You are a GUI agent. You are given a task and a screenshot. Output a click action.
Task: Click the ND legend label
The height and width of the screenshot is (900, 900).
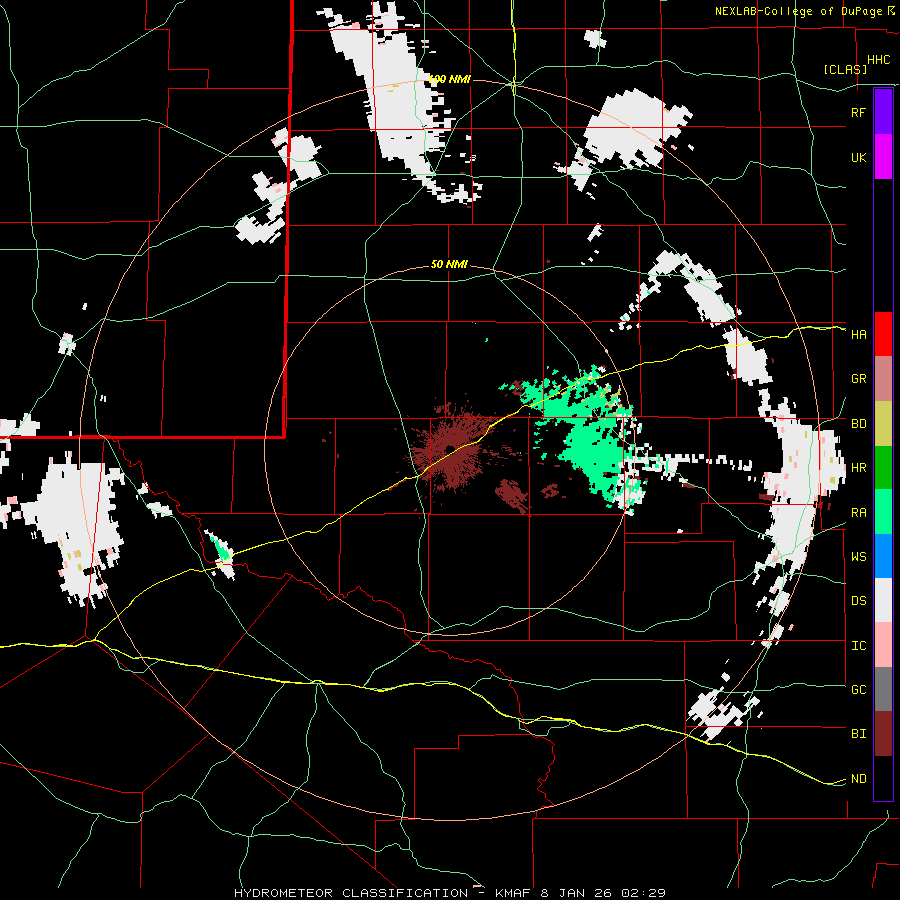point(858,778)
